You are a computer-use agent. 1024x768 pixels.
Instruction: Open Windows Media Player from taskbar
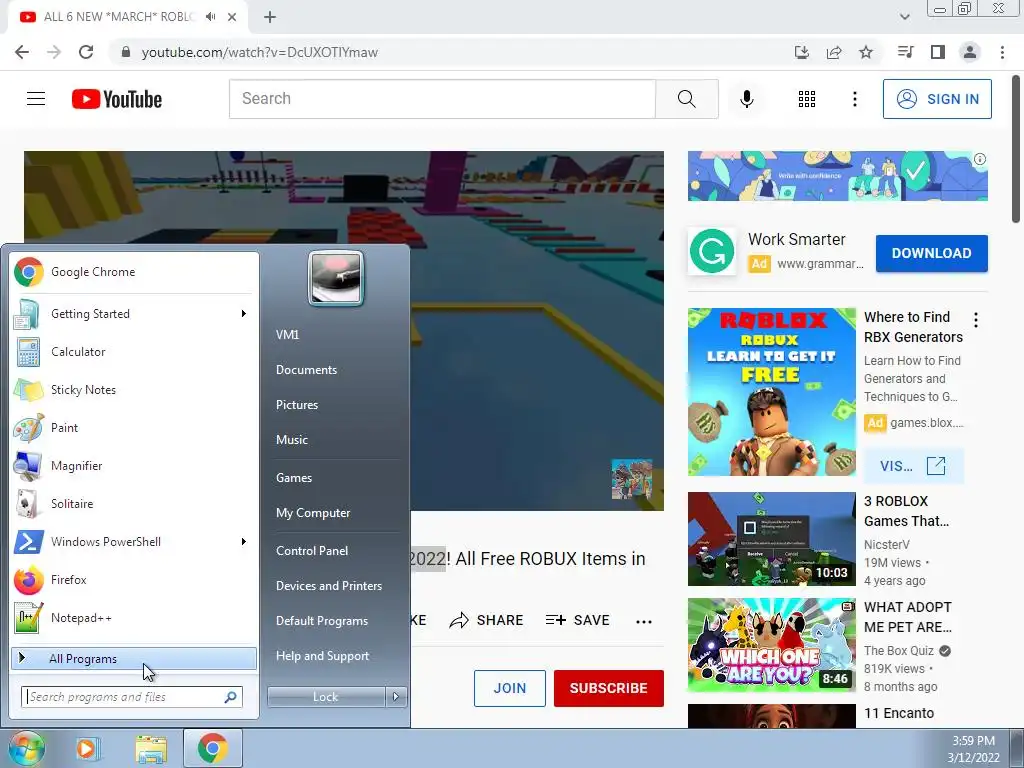(87, 748)
